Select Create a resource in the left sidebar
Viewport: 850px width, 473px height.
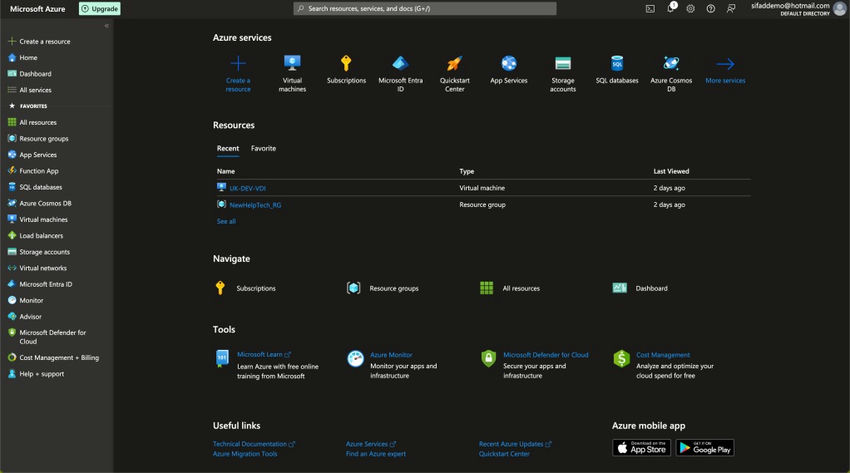click(x=44, y=41)
